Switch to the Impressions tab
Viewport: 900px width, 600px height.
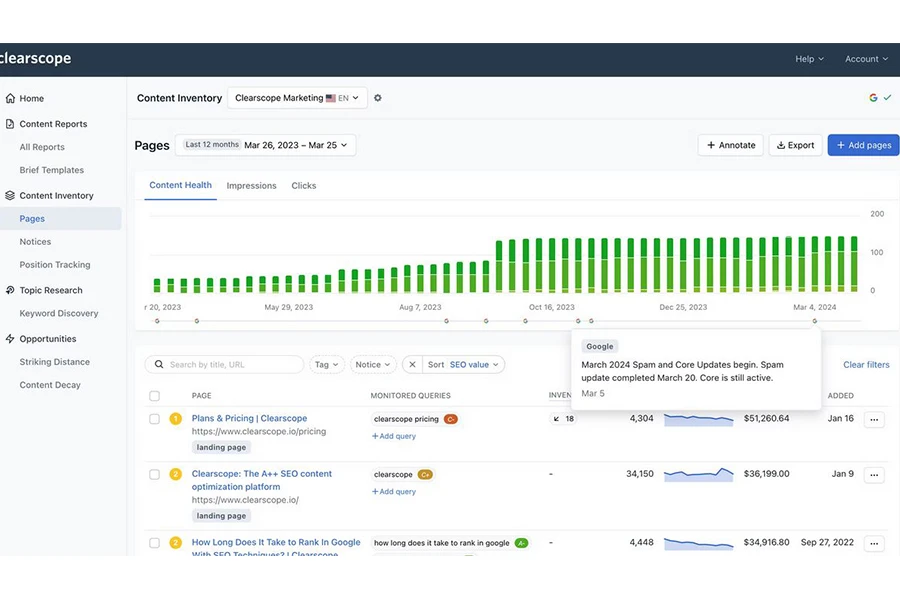[x=251, y=185]
